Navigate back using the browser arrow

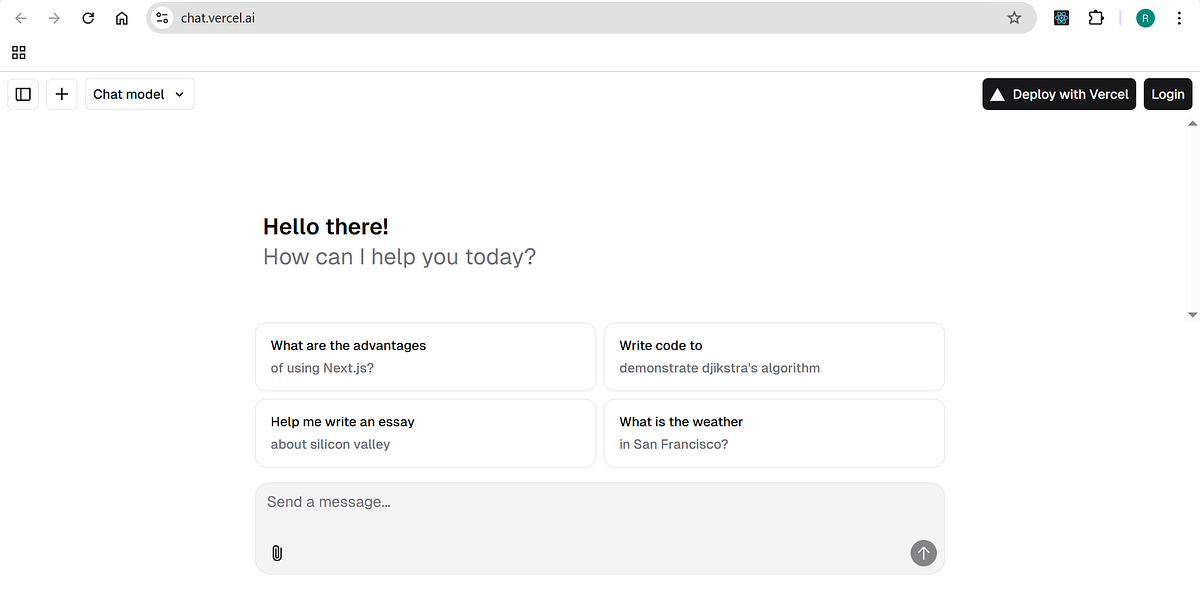20,17
